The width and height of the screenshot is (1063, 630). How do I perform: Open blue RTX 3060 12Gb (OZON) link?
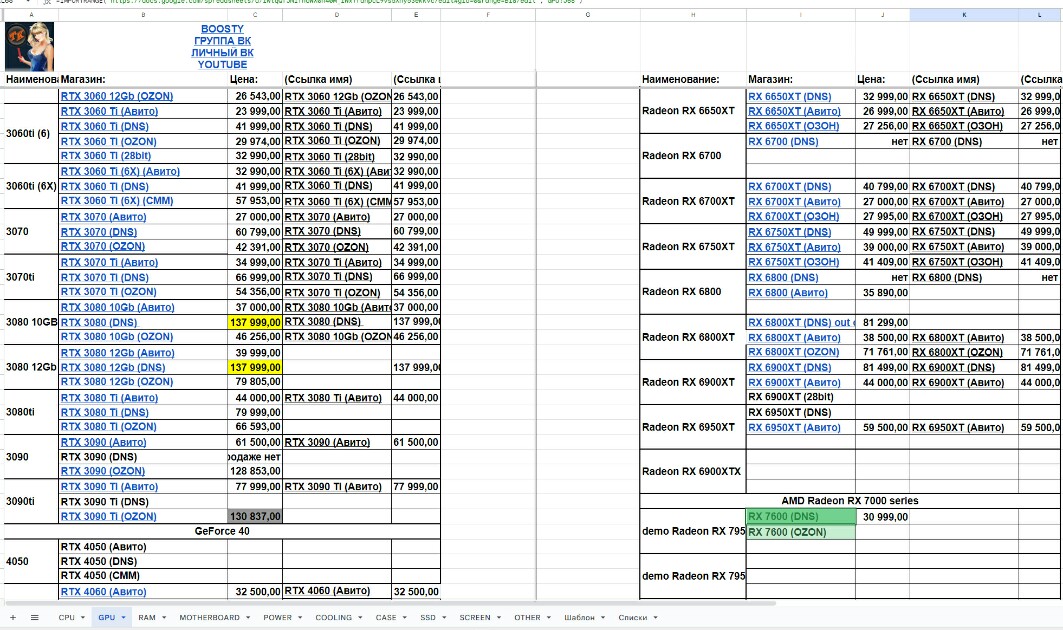click(117, 96)
